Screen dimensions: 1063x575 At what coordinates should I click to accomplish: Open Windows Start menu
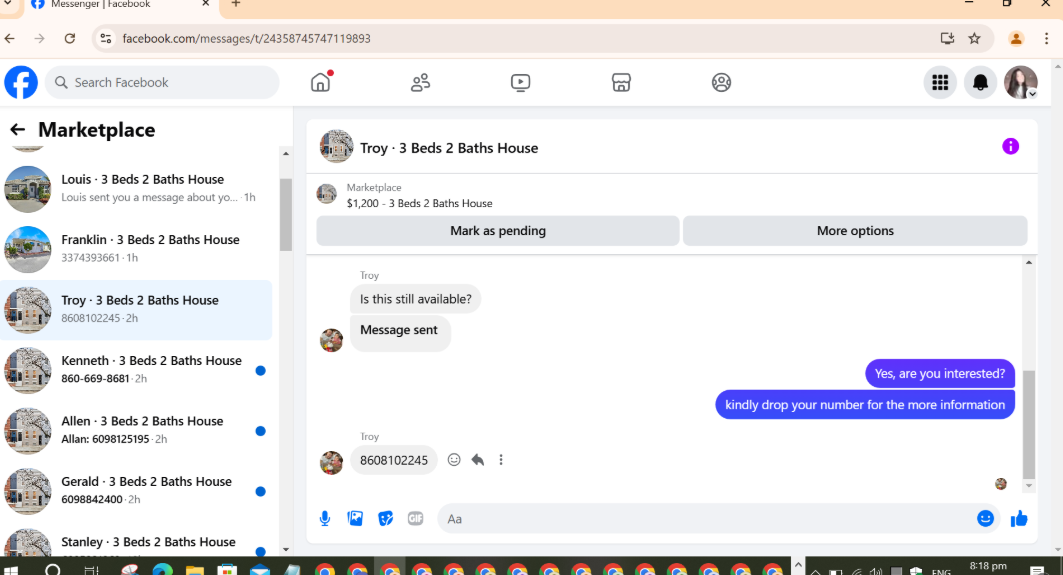coord(11,570)
